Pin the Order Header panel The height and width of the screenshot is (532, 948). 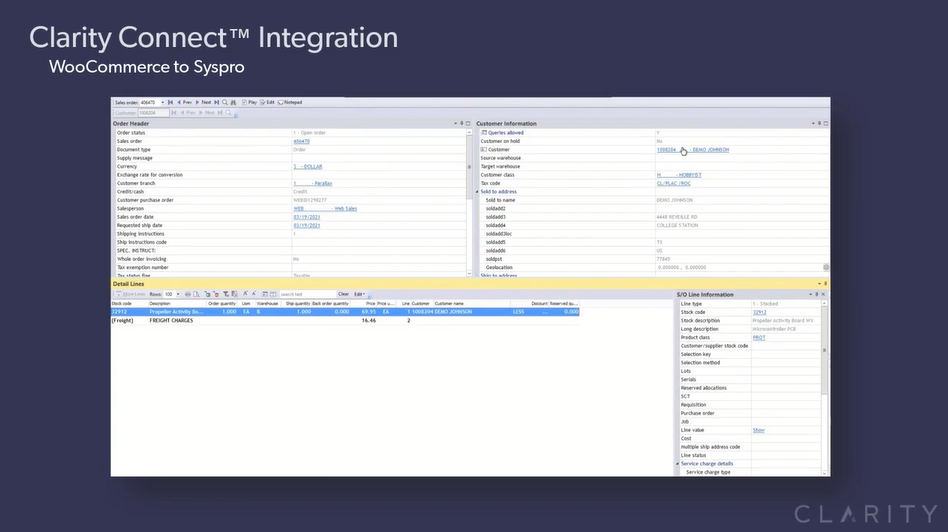(461, 123)
